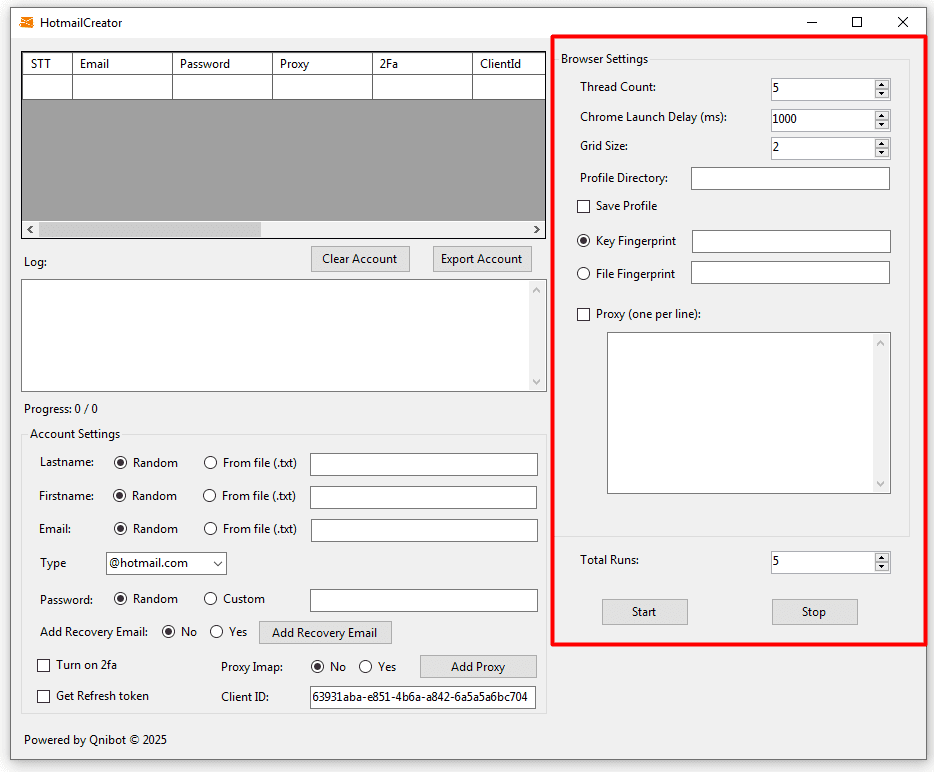The image size is (934, 772).
Task: Focus the Lastname file path field
Action: 424,464
